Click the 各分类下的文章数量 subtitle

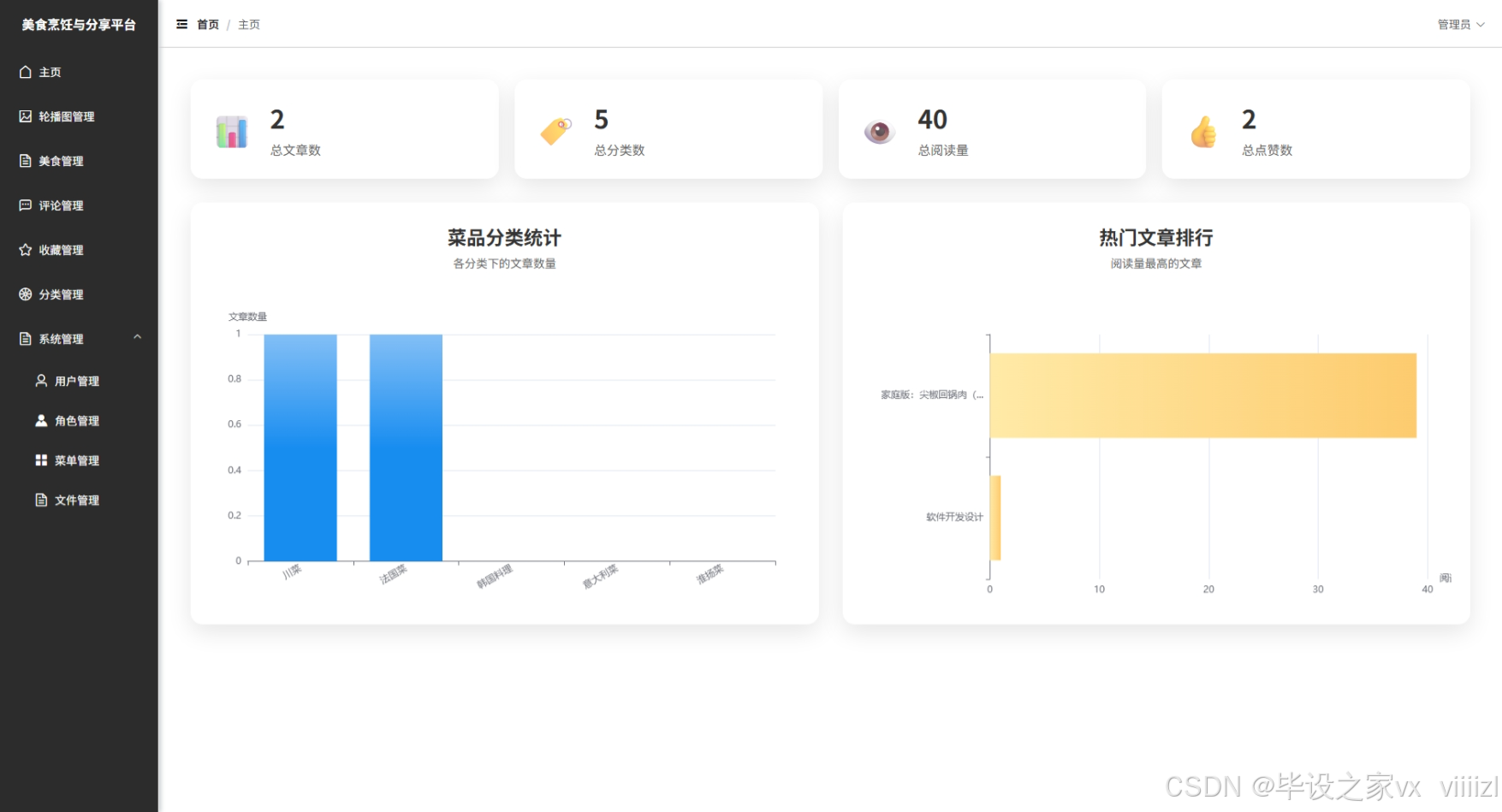505,264
